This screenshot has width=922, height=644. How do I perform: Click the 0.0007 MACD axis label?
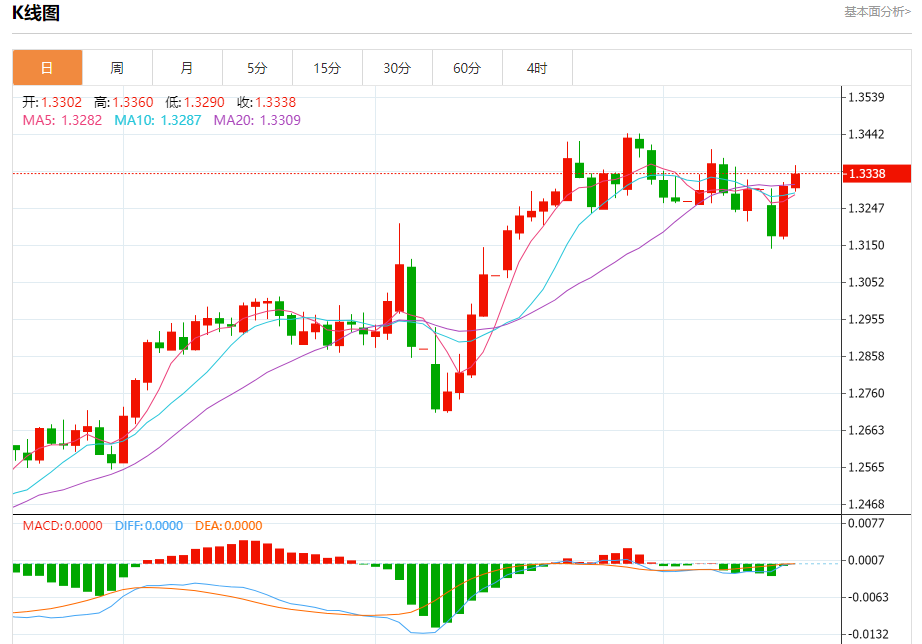coord(866,560)
